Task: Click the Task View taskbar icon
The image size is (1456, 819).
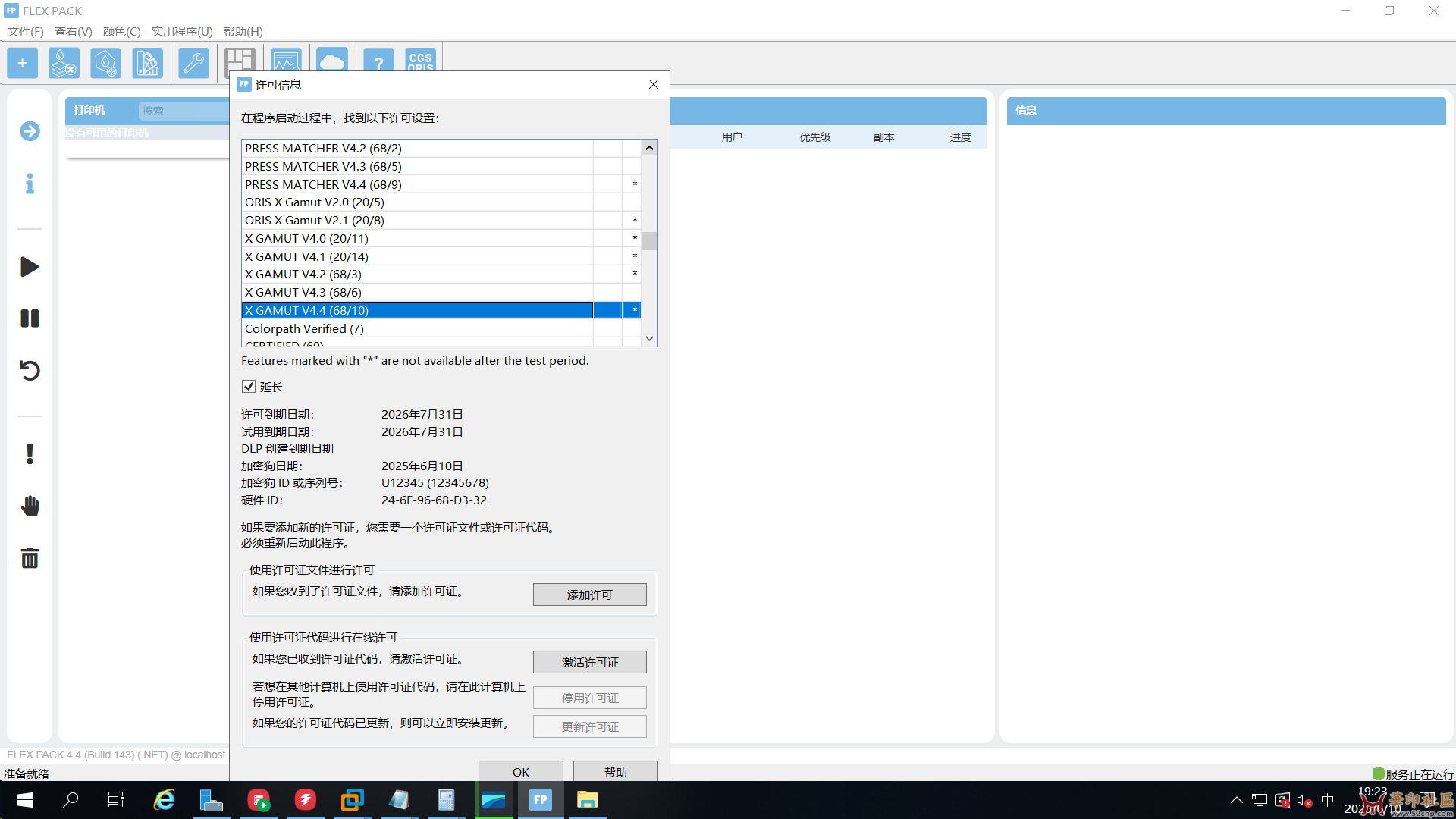Action: tap(116, 800)
